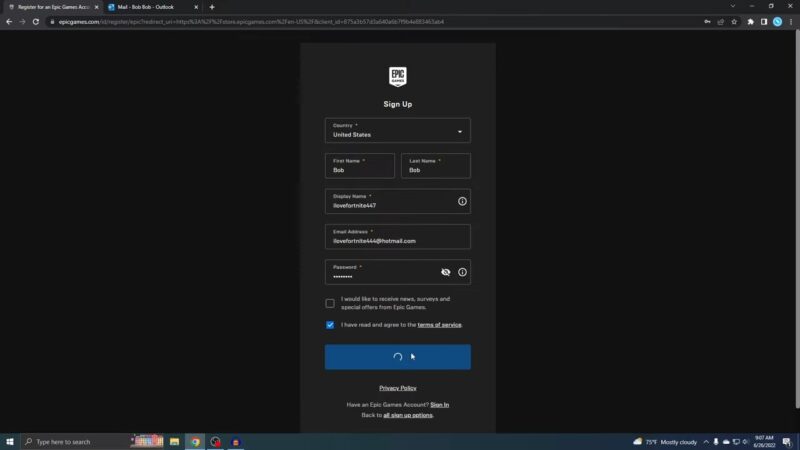Open the Windows Start menu
Screen dimensions: 800x450
[10, 442]
